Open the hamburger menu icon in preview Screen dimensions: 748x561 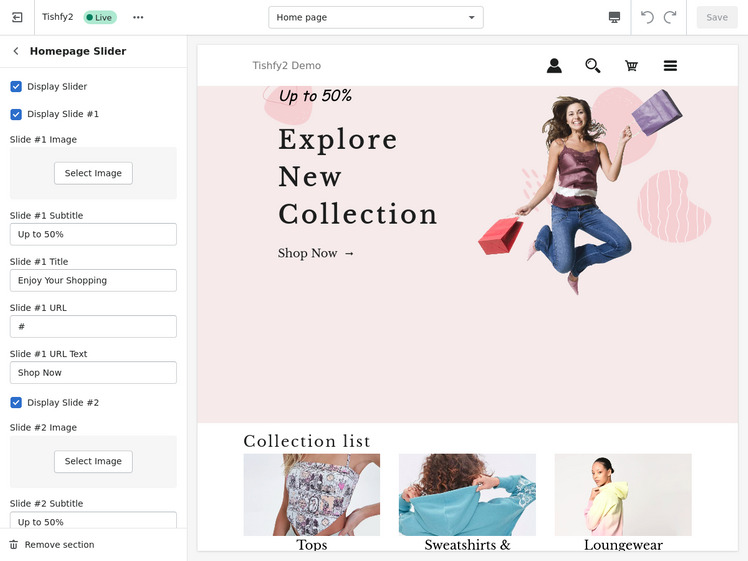tap(670, 65)
